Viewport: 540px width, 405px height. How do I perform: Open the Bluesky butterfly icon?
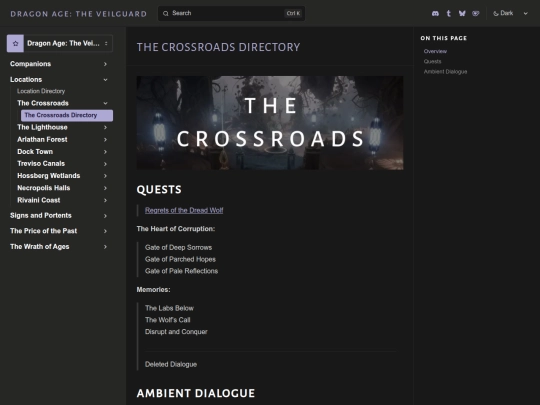click(x=462, y=13)
